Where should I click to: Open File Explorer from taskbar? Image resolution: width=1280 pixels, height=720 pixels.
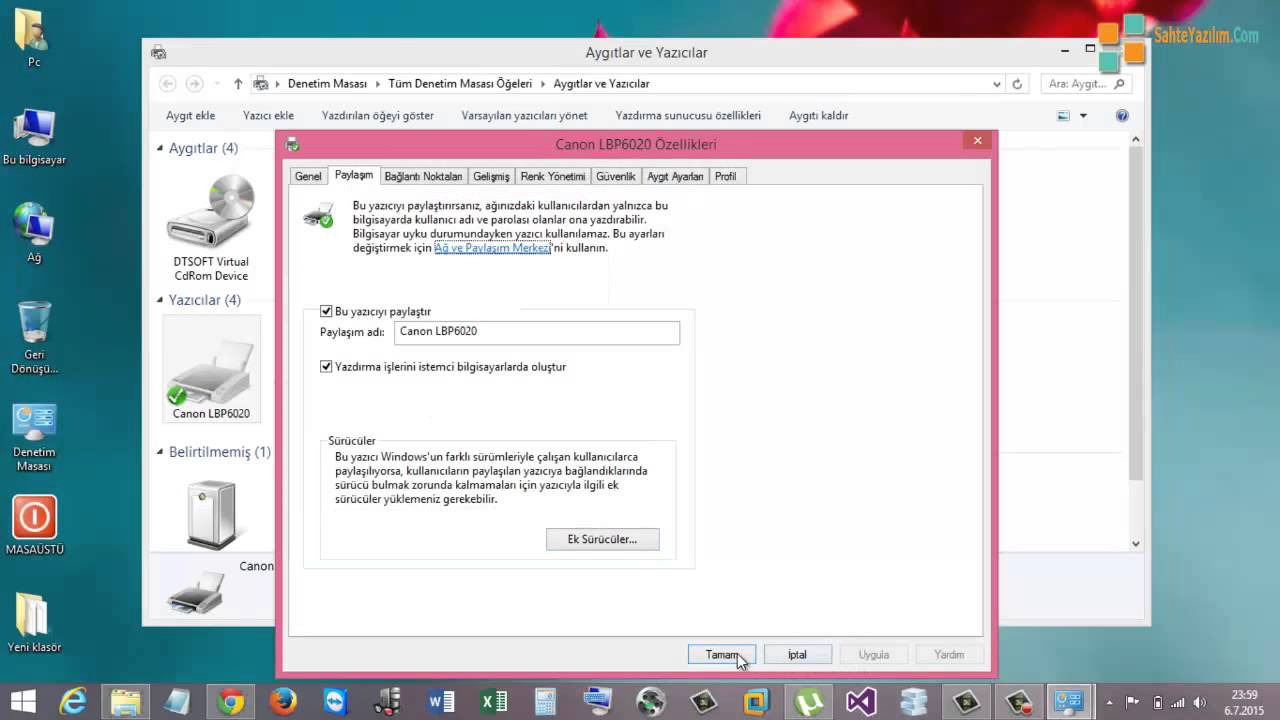pyautogui.click(x=126, y=702)
